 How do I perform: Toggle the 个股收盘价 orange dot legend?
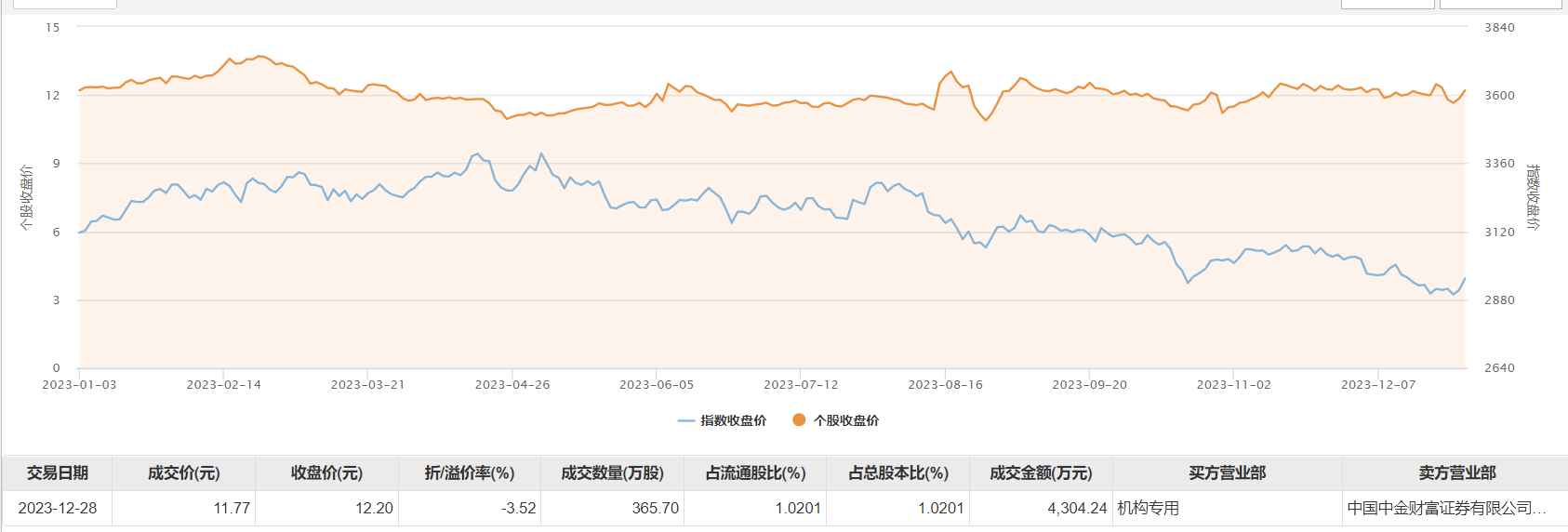(x=836, y=420)
